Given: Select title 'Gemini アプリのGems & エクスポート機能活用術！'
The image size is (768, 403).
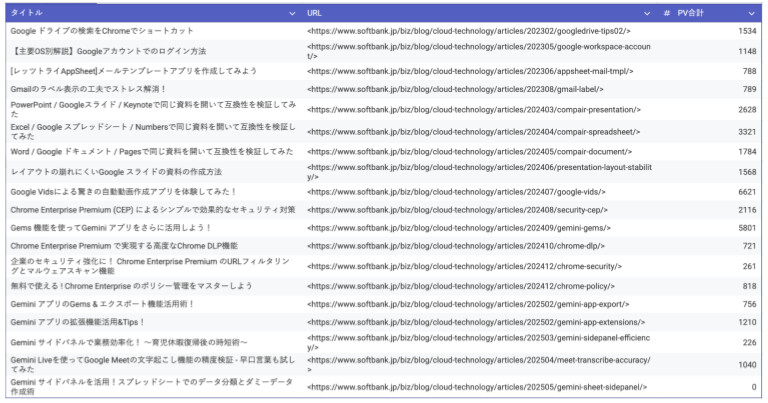Looking at the screenshot, I should click(102, 304).
